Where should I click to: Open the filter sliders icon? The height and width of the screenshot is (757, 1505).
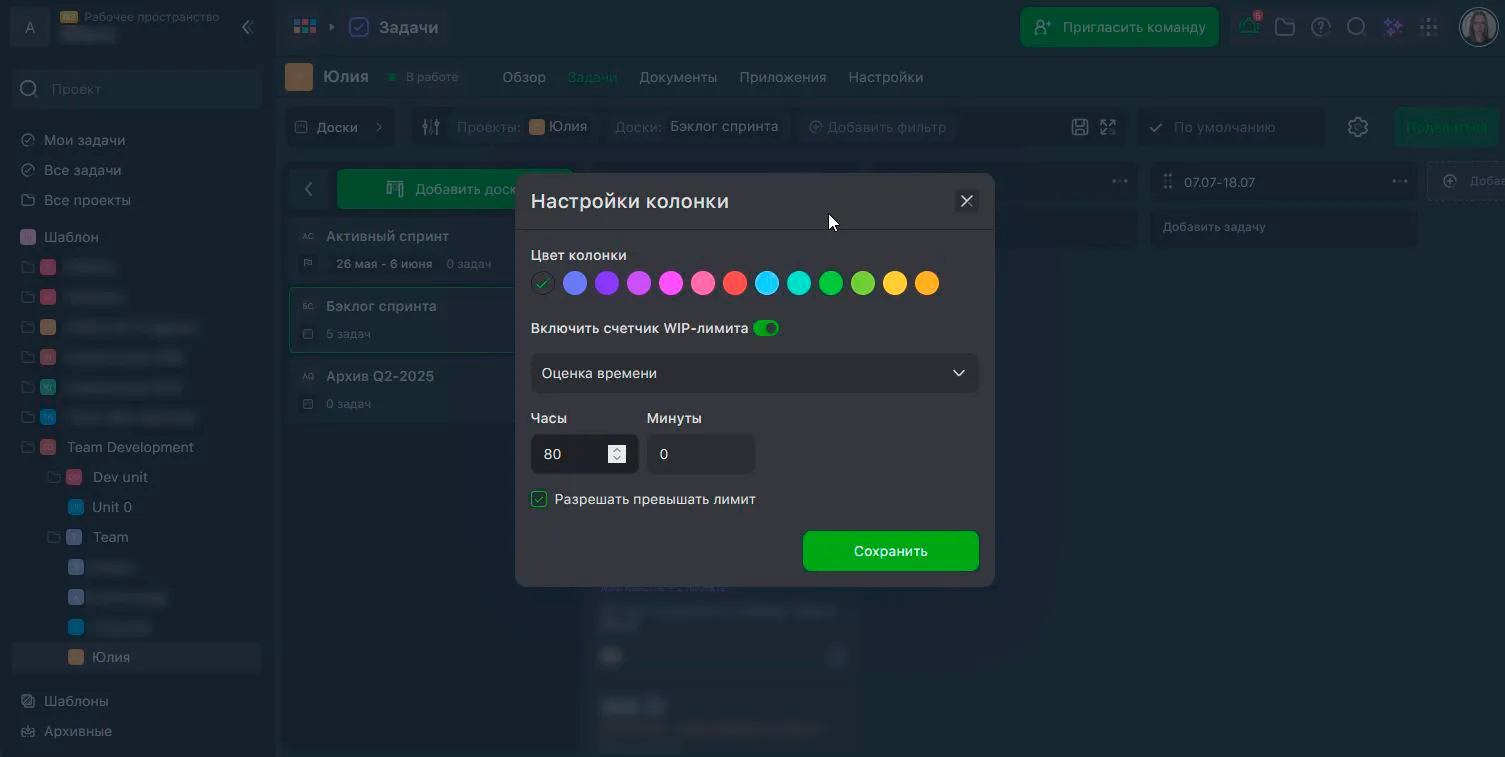coord(431,127)
